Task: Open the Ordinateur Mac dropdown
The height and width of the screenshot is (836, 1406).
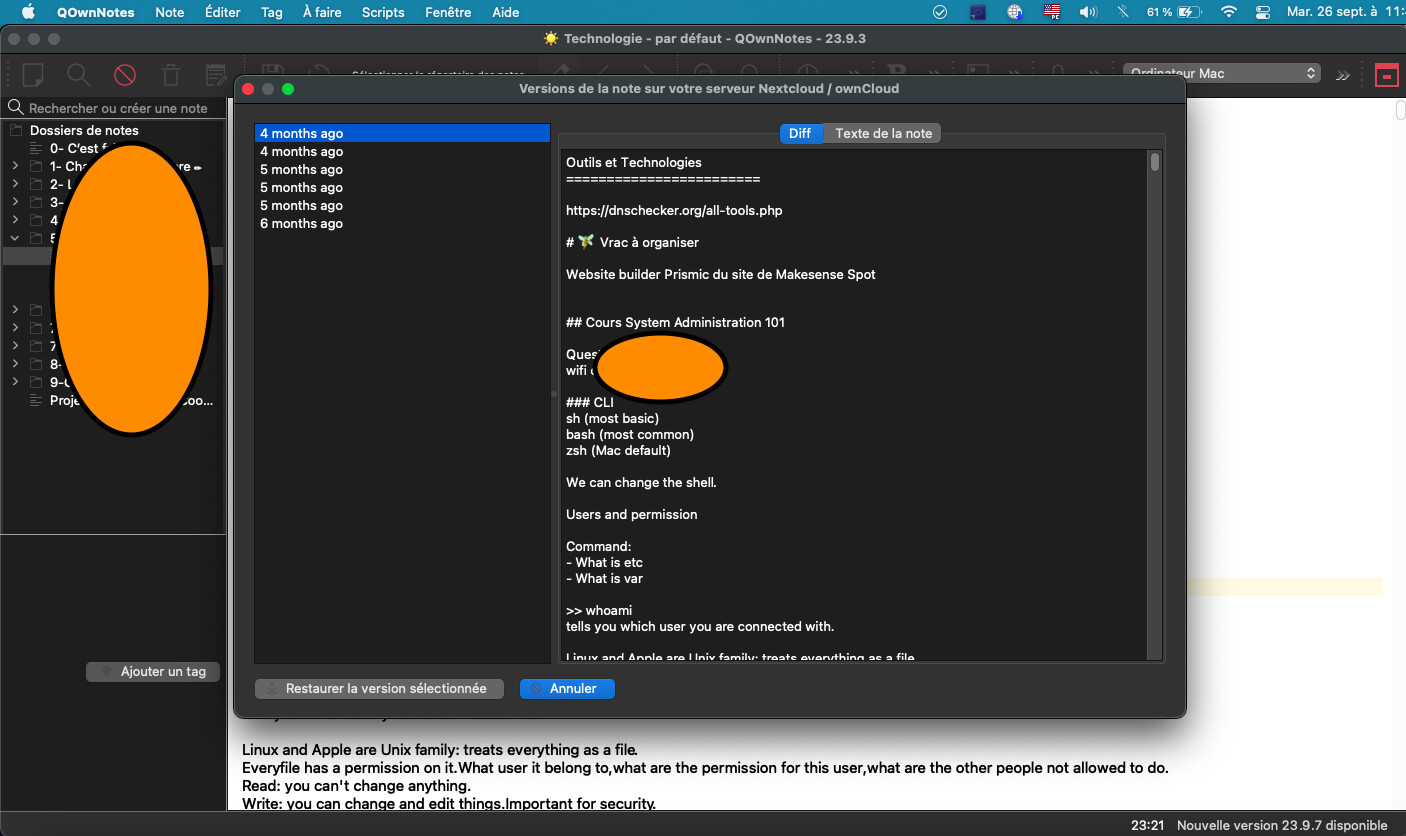Action: (x=1222, y=73)
